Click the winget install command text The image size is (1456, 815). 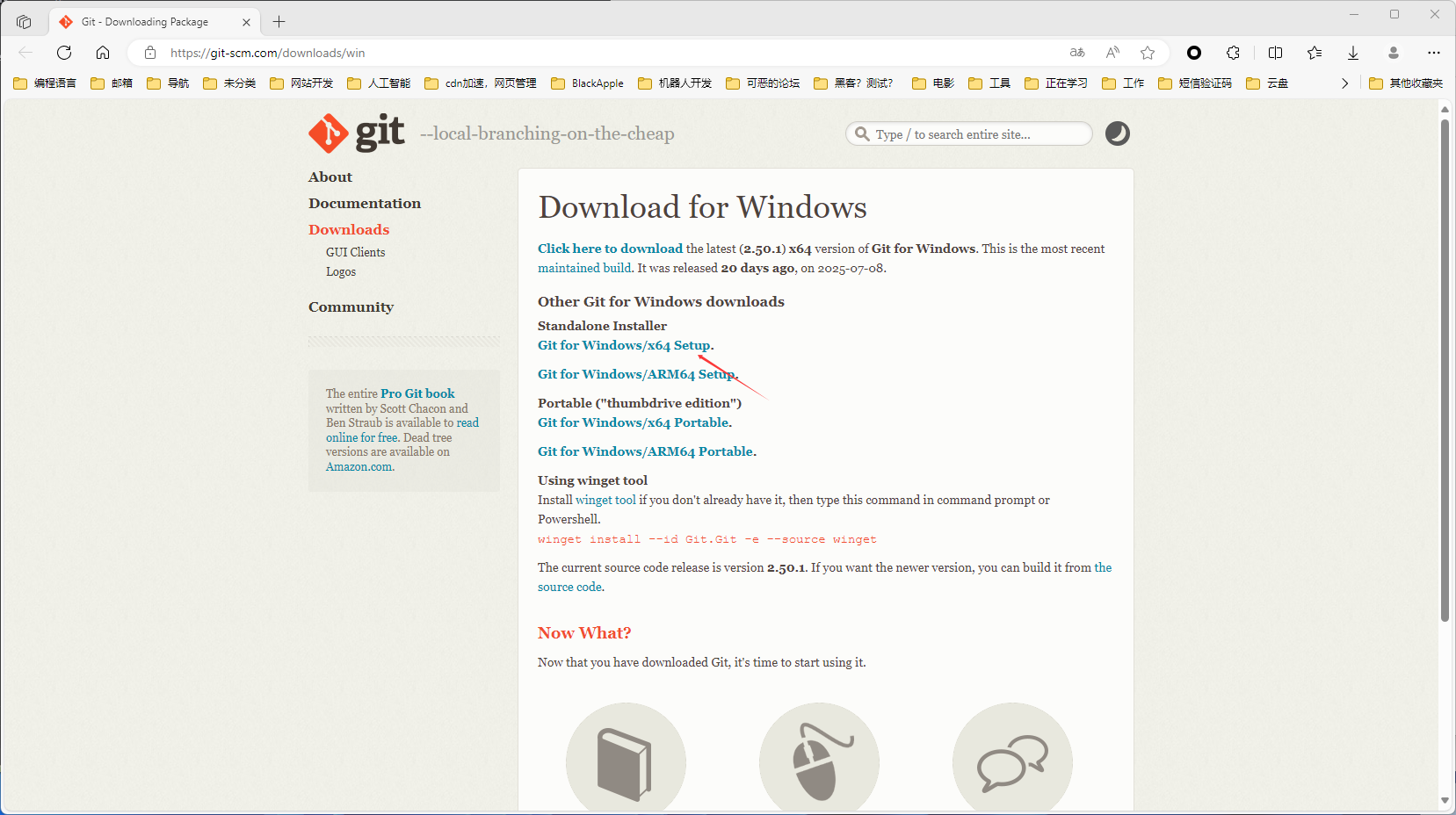(706, 539)
